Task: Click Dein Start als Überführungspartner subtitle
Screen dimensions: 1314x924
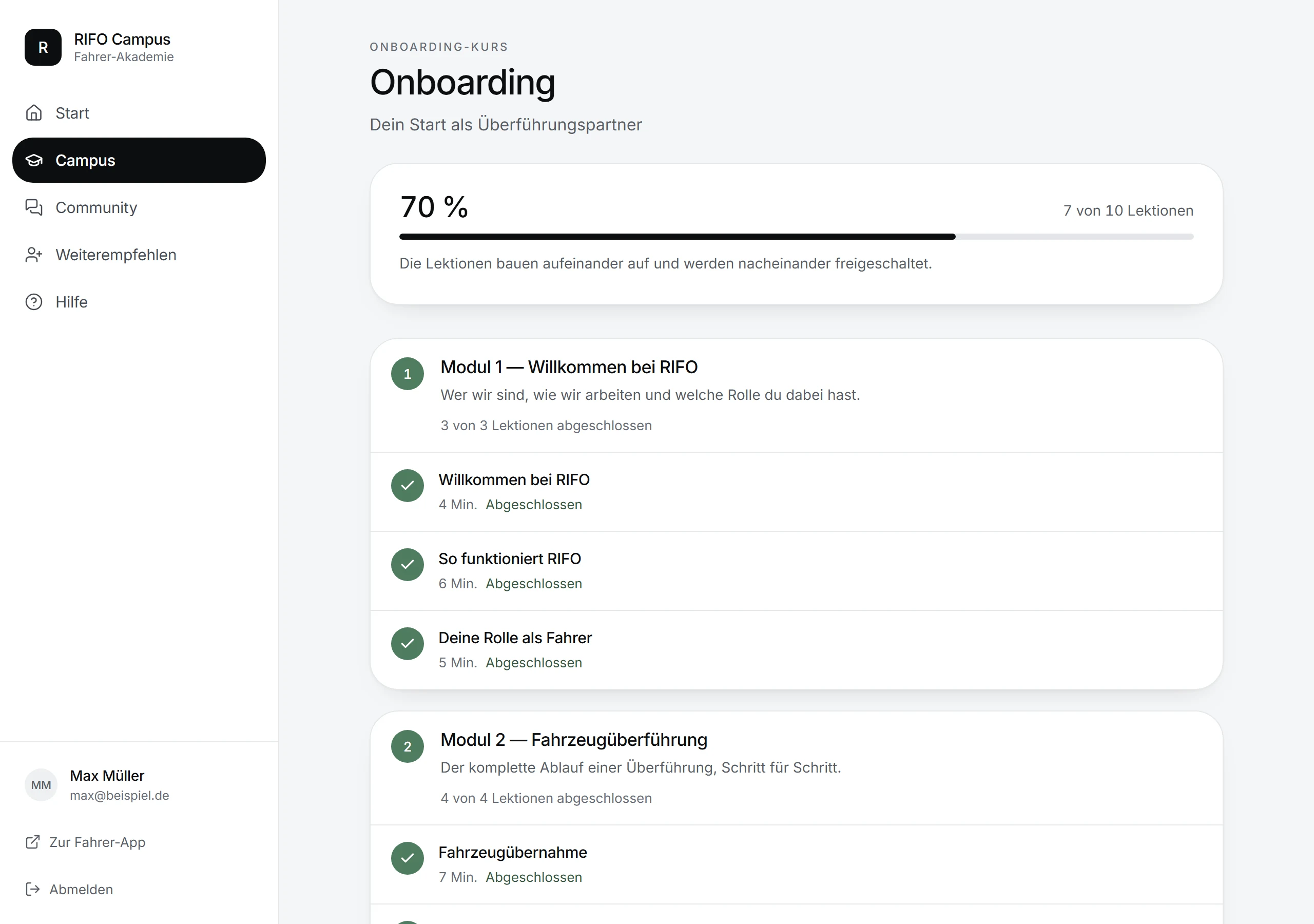Action: point(506,124)
